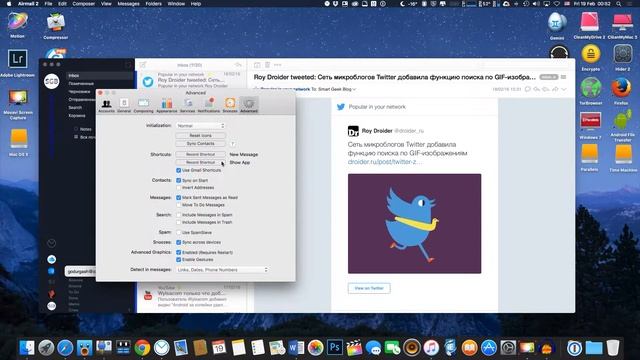
Task: Open the Composing preferences tab
Action: pyautogui.click(x=143, y=105)
